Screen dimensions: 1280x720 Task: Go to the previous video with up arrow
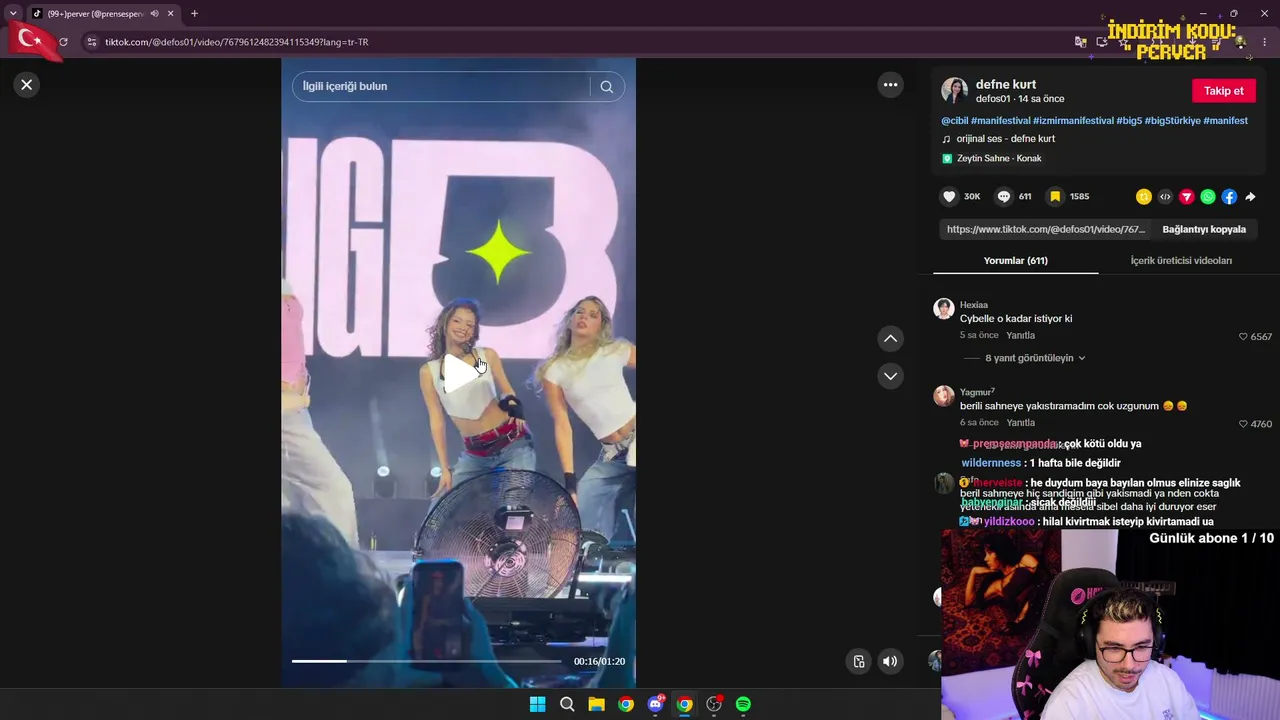coord(890,339)
